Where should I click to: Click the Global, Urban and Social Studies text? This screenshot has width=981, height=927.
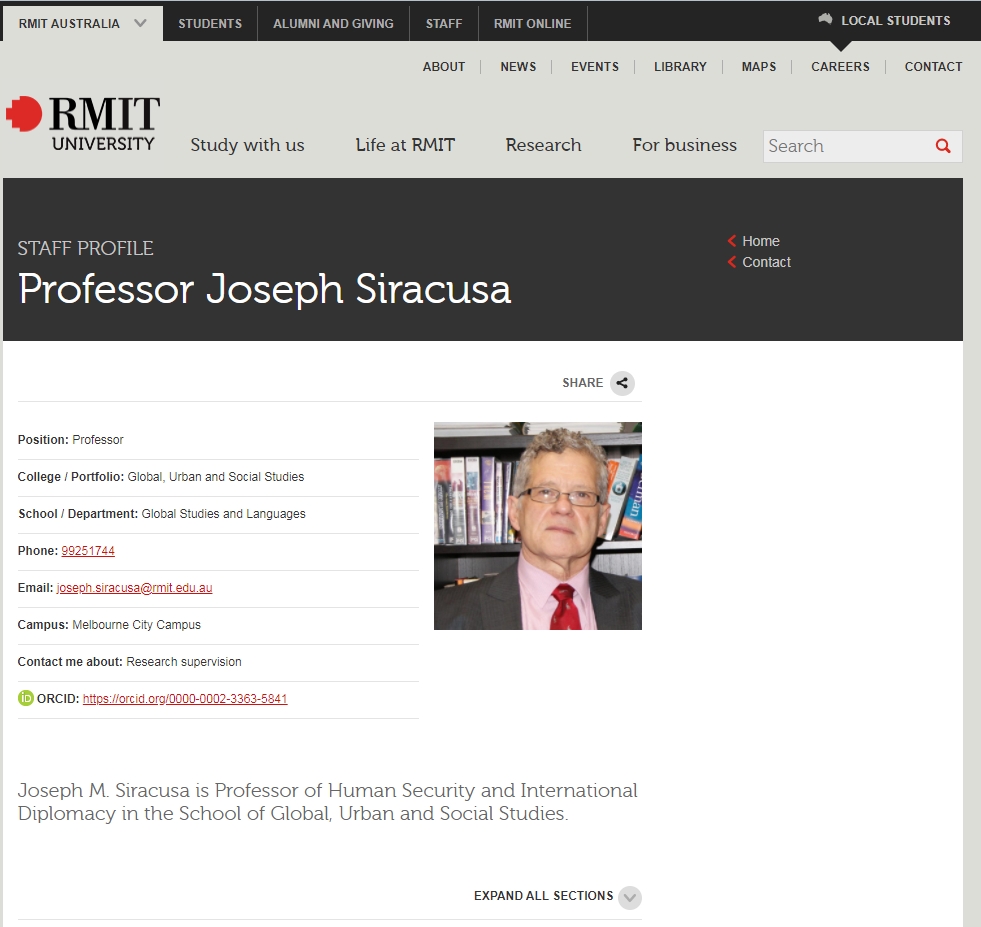pyautogui.click(x=216, y=477)
